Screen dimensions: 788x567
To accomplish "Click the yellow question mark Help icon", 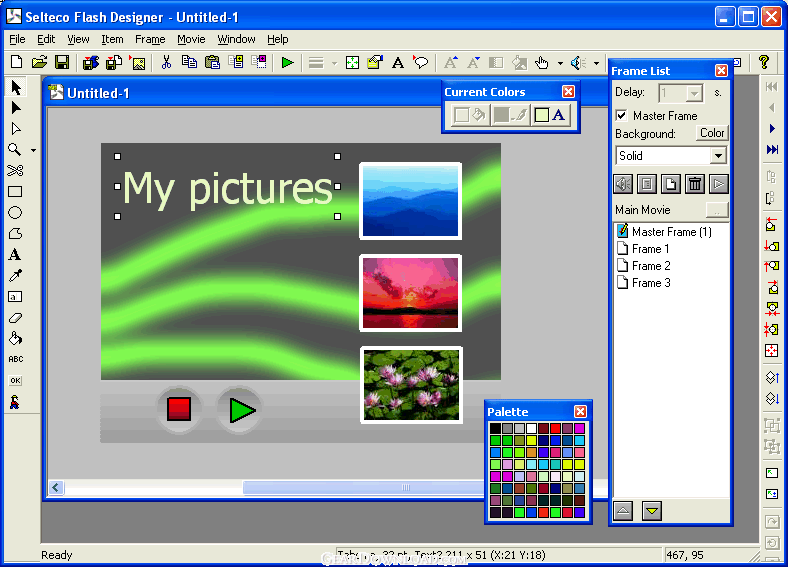I will (764, 62).
